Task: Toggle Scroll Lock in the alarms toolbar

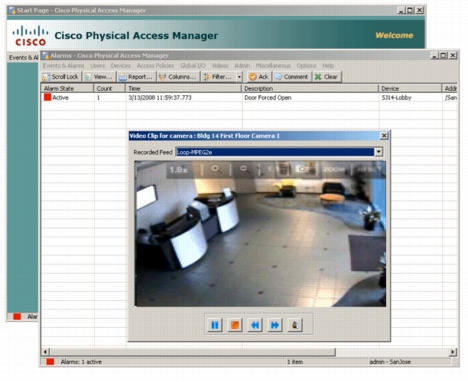Action: click(x=61, y=77)
